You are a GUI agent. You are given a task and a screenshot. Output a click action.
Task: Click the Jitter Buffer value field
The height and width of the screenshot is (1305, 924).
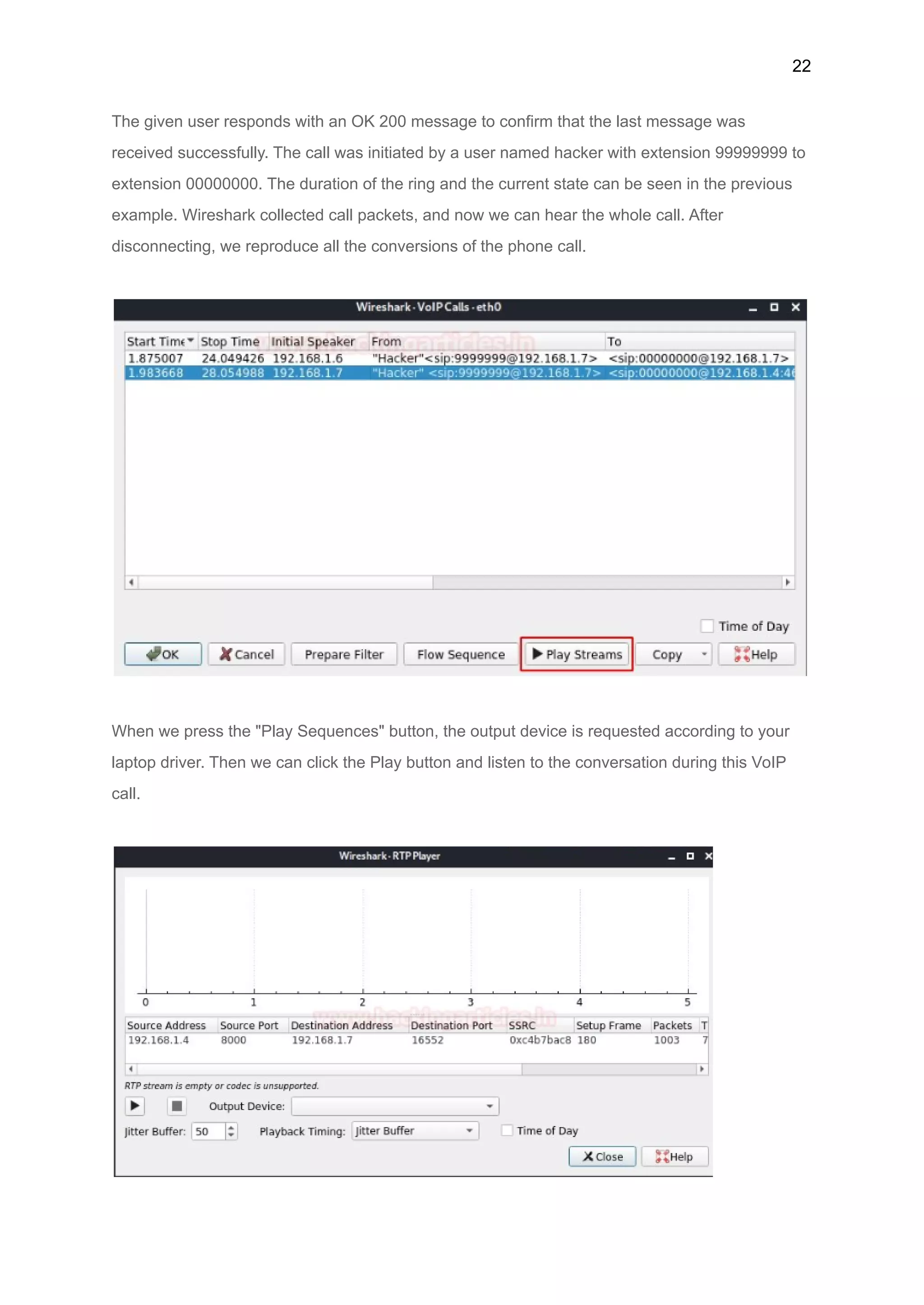(x=208, y=1131)
